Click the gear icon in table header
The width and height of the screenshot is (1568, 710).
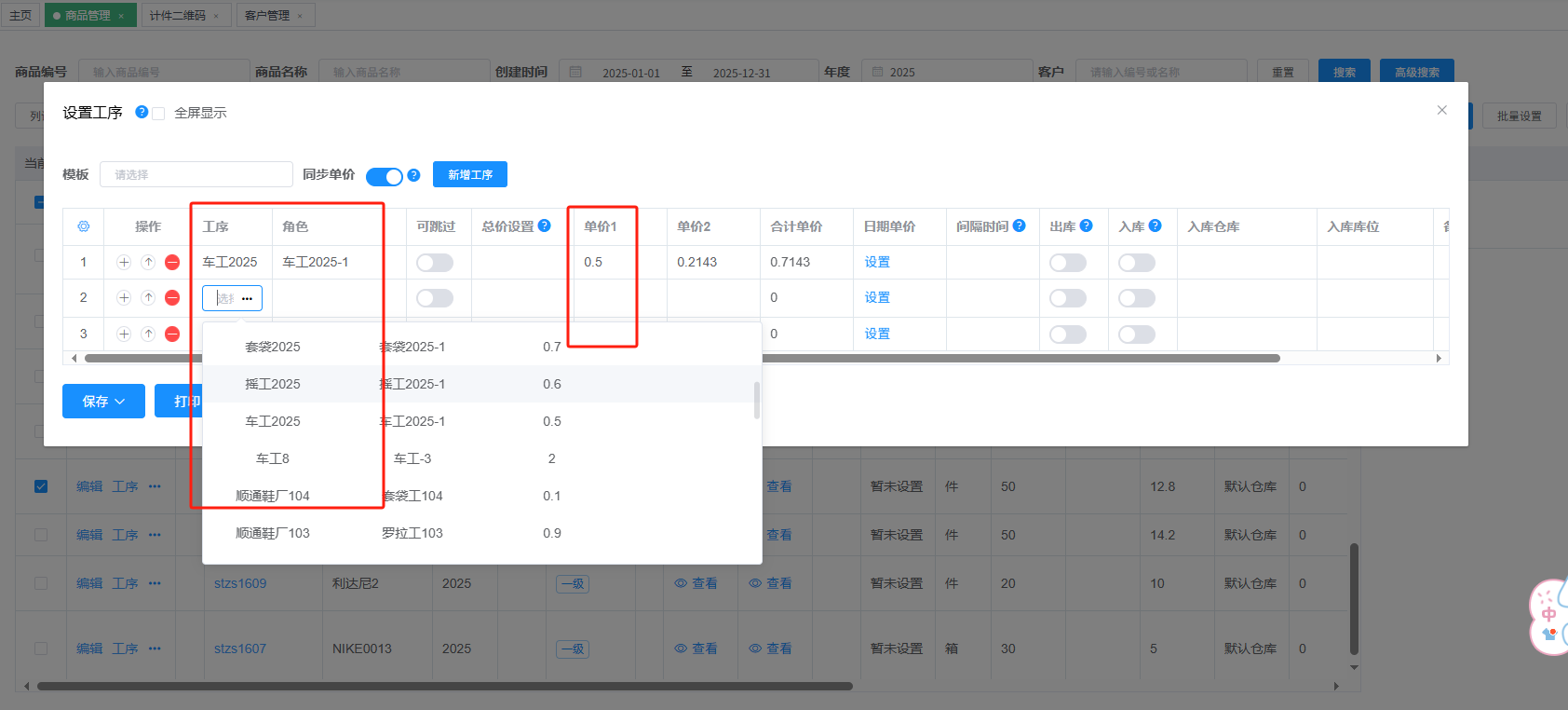click(x=84, y=226)
